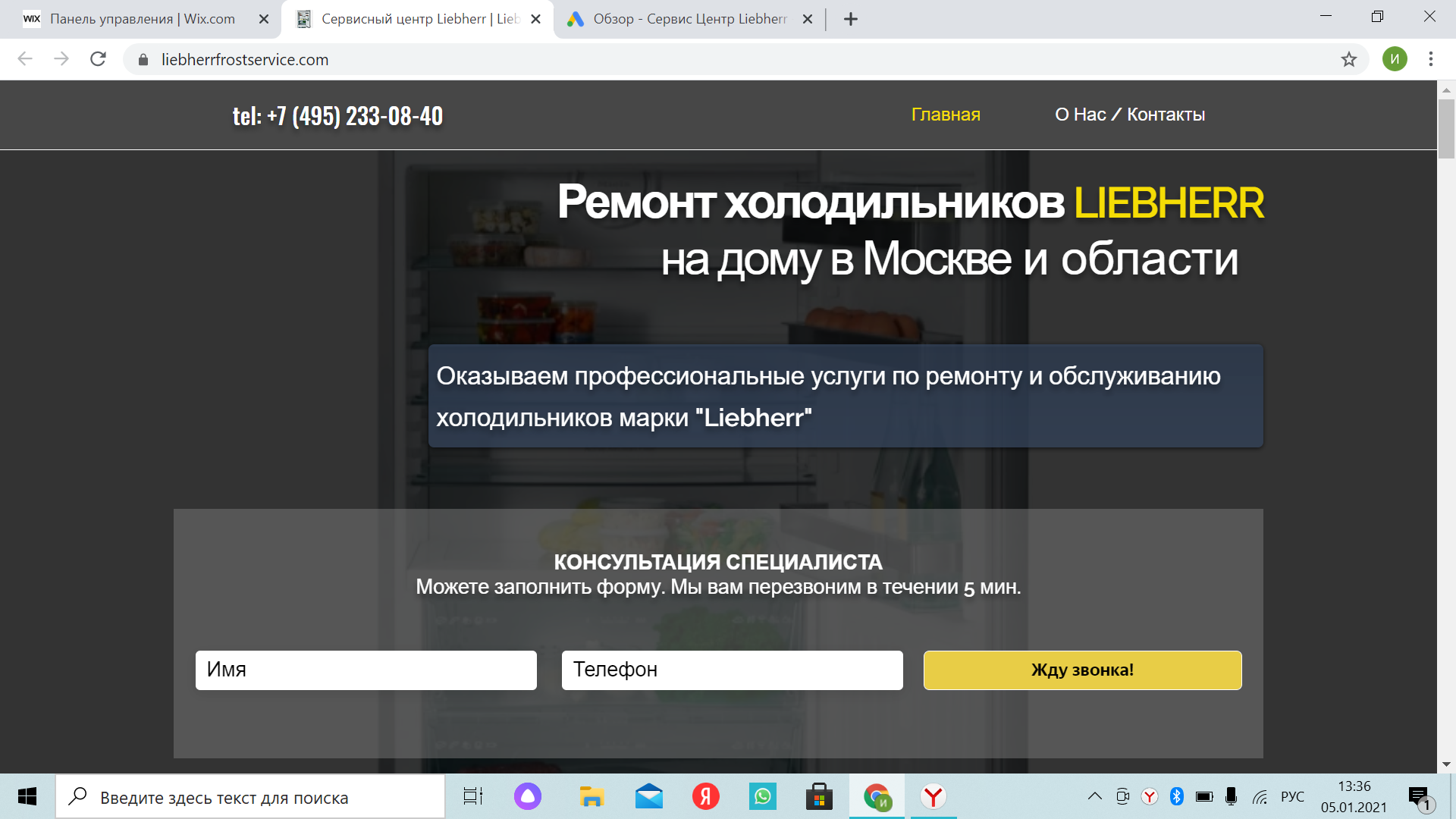Switch input language РУС

click(x=1292, y=797)
